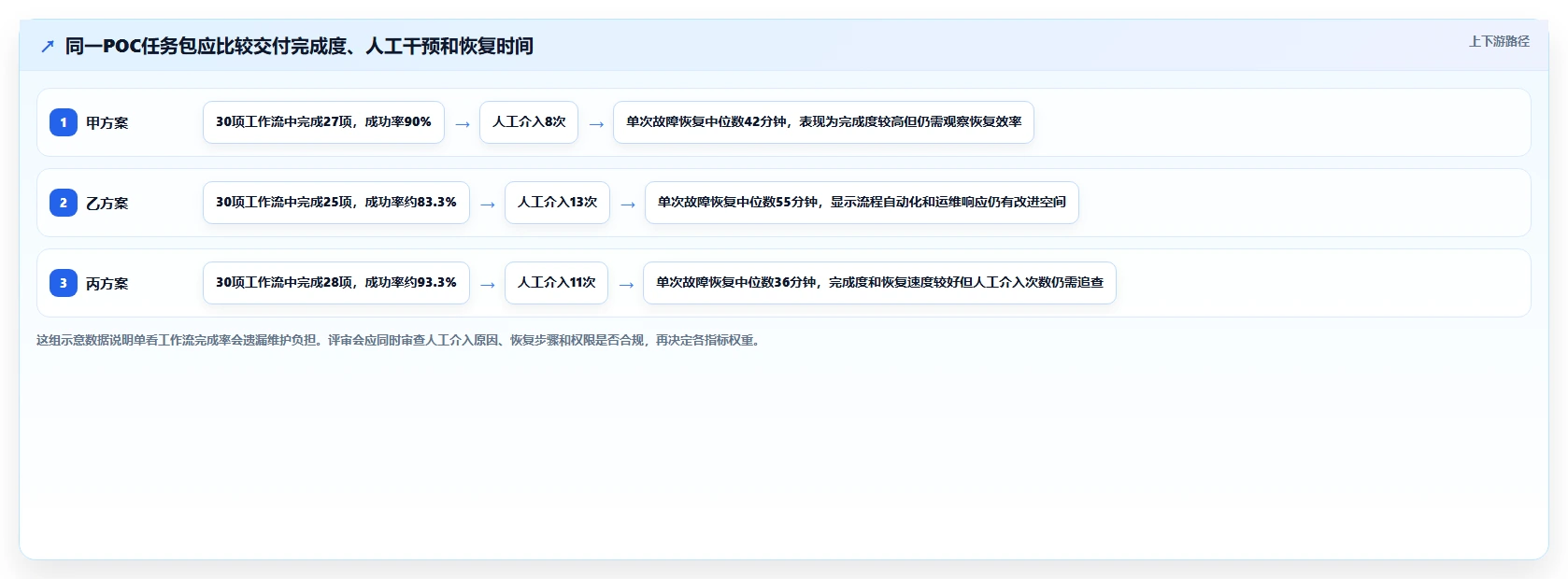Click the box 单次故障恢复中位数42分钟
Image resolution: width=1568 pixels, height=579 pixels.
point(823,122)
